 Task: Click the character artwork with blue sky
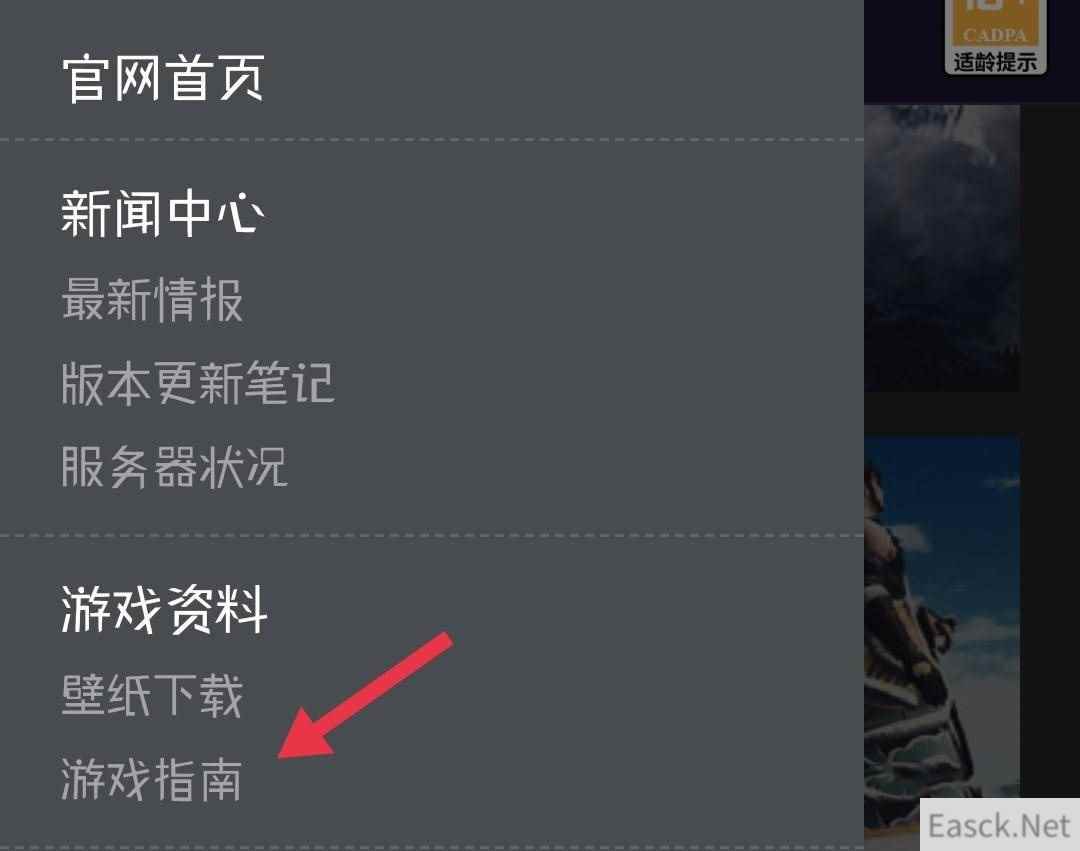(x=942, y=616)
